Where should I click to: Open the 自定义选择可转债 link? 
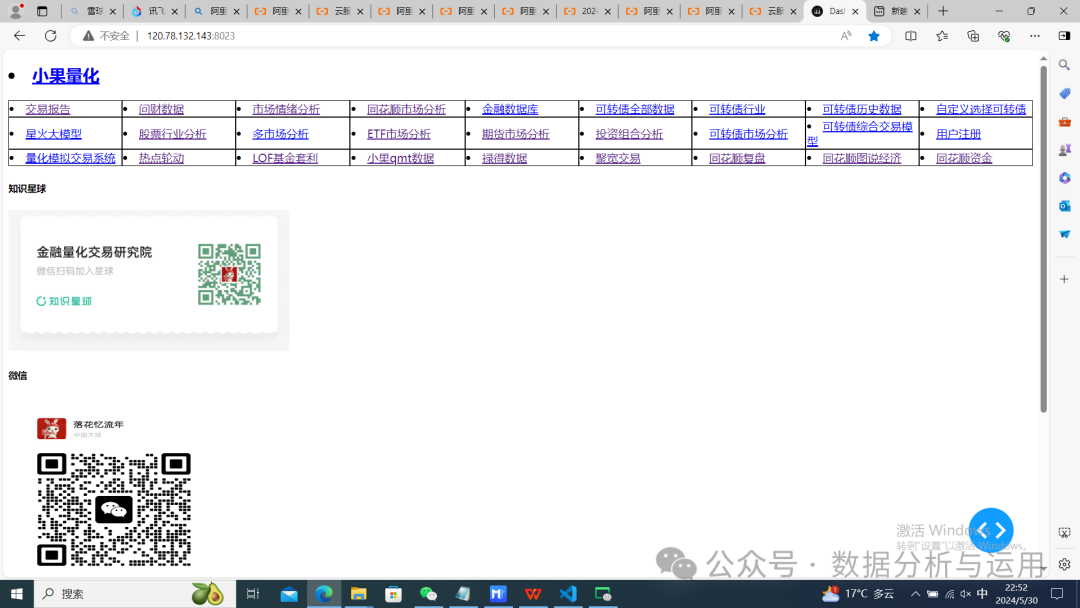(981, 109)
